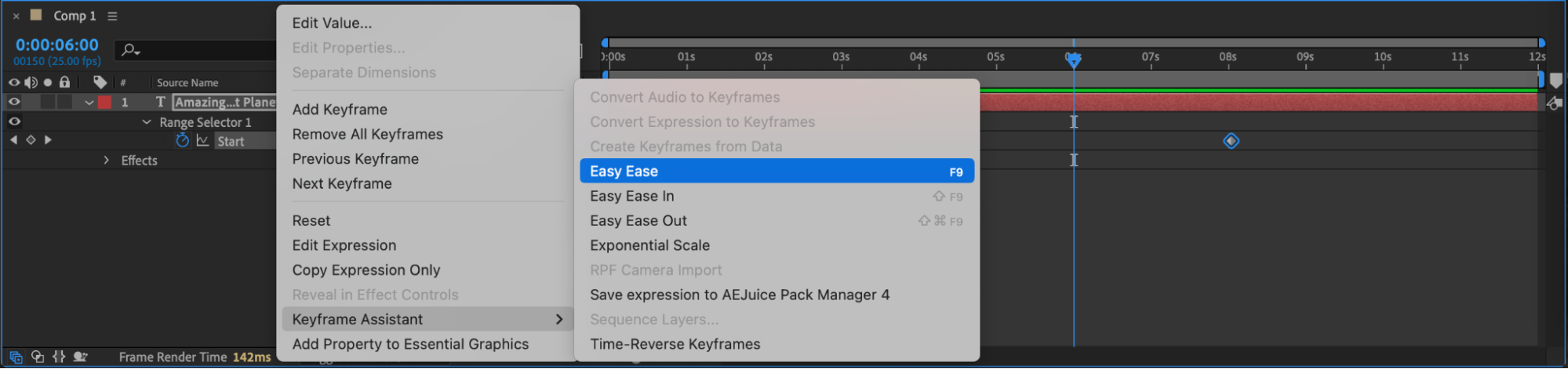Open the graph editor icon beside Start

[x=203, y=140]
